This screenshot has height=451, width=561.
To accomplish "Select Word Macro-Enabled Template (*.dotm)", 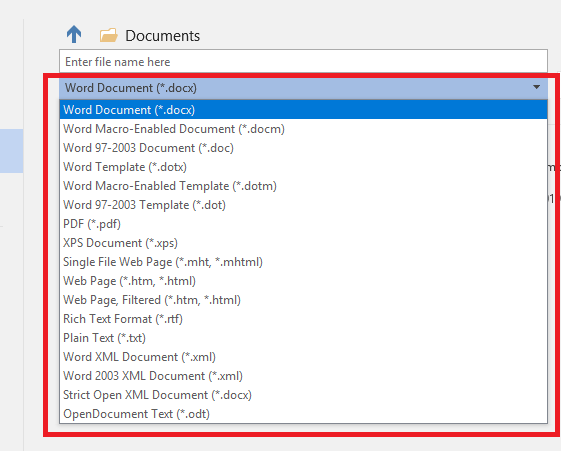I will tap(303, 186).
